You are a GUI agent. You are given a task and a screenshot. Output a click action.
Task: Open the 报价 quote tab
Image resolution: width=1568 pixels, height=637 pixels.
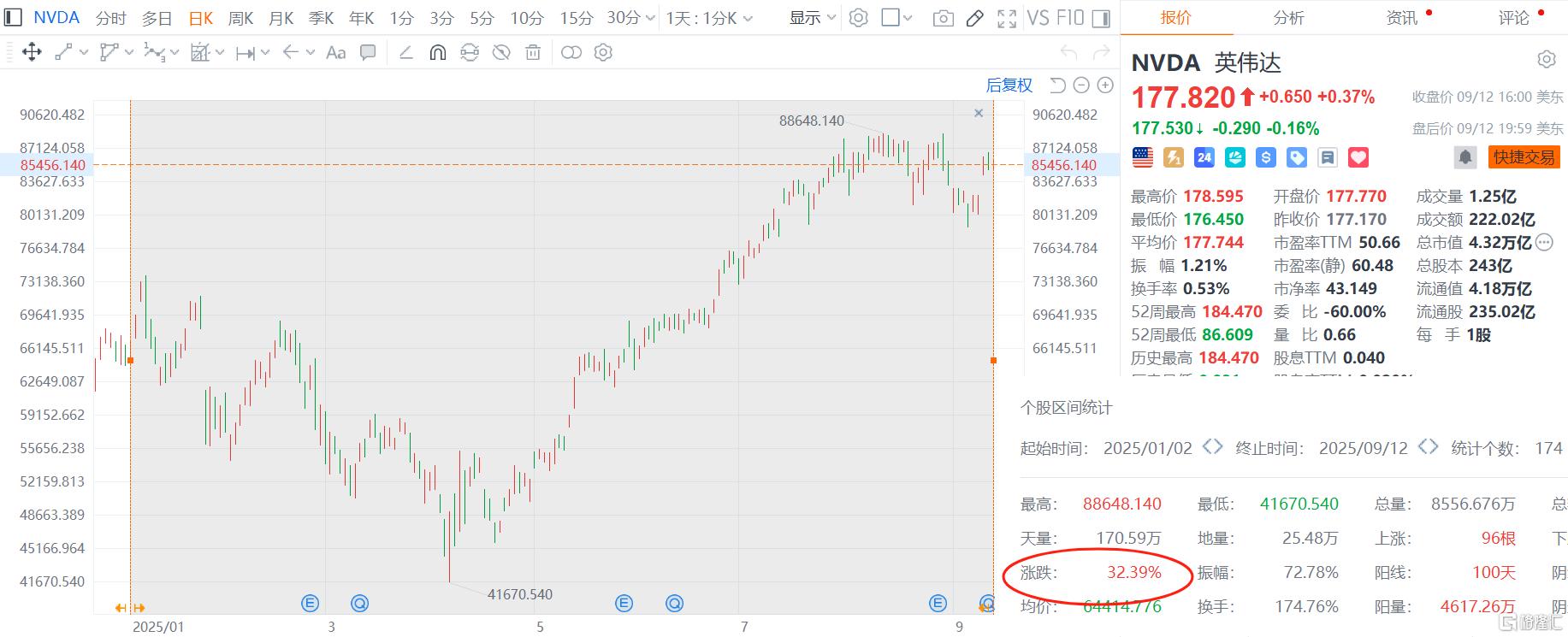pos(1176,18)
